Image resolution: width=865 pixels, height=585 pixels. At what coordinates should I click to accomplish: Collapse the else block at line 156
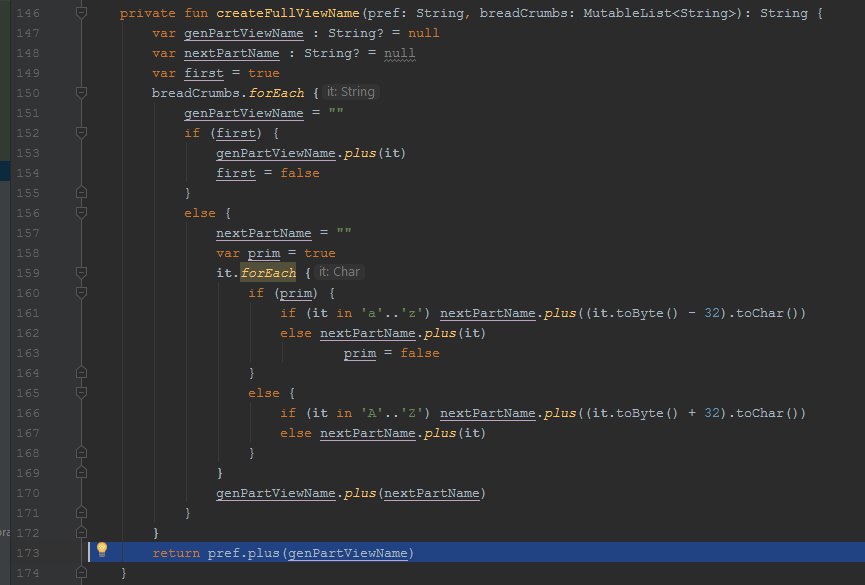pyautogui.click(x=81, y=212)
